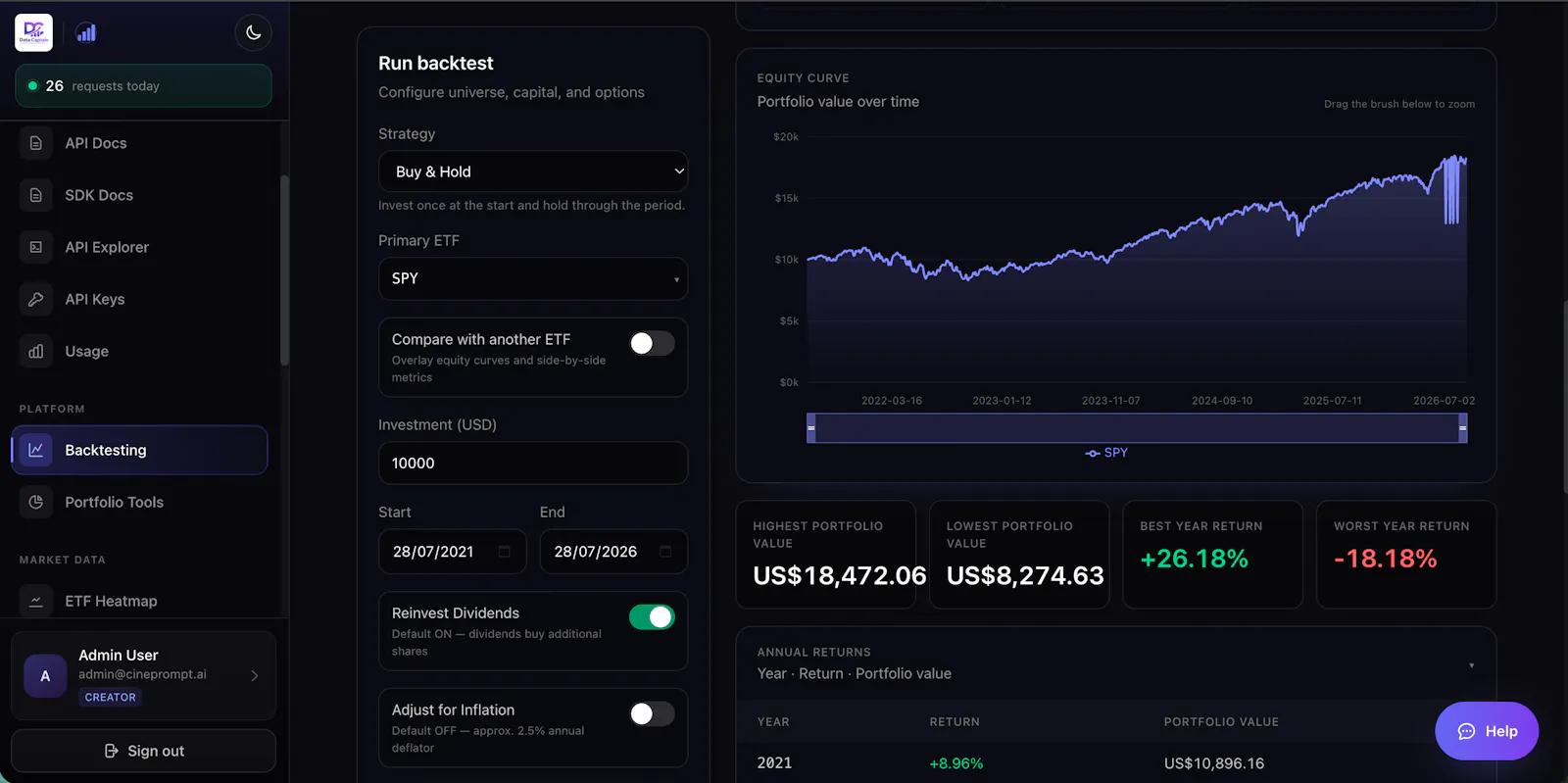Toggle dark mode with the moon icon
1568x783 pixels.
tap(253, 32)
